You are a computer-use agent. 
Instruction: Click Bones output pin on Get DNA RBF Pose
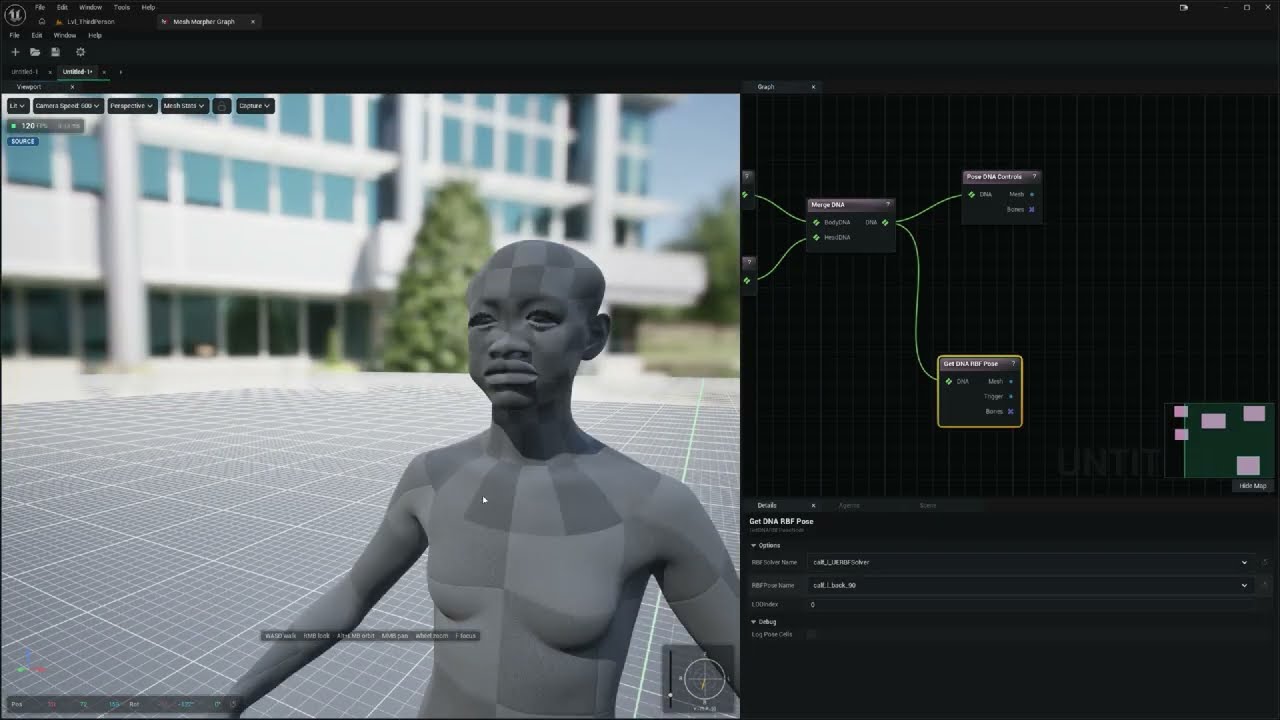point(1010,411)
